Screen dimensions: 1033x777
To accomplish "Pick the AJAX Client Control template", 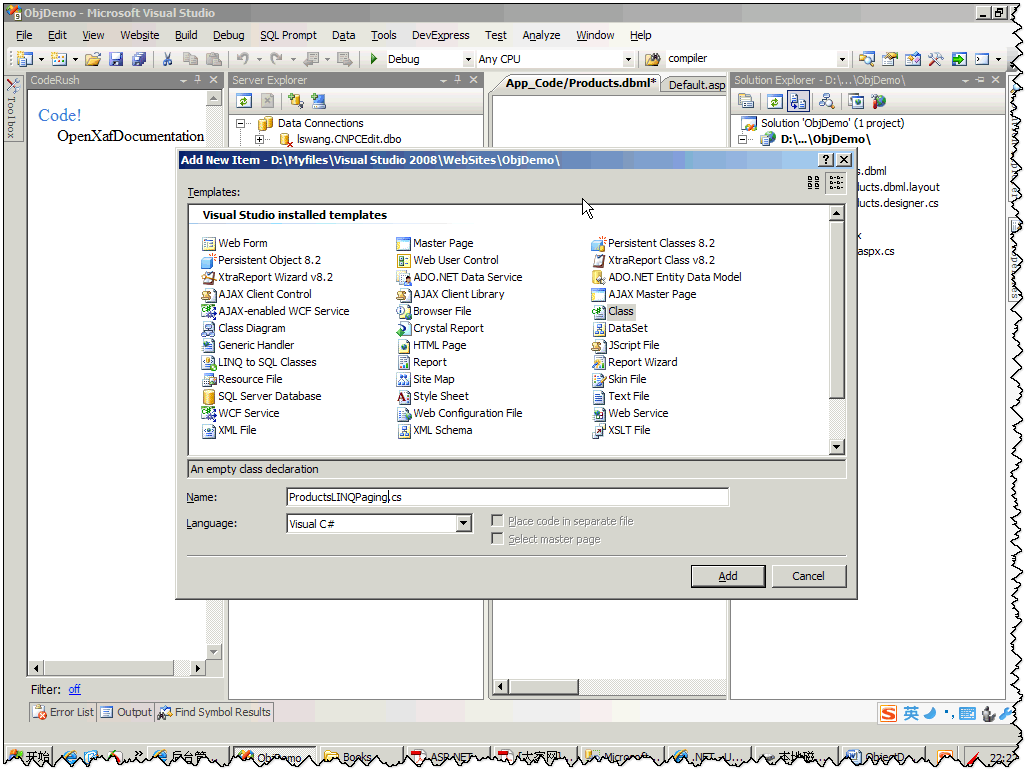I will 257,295.
